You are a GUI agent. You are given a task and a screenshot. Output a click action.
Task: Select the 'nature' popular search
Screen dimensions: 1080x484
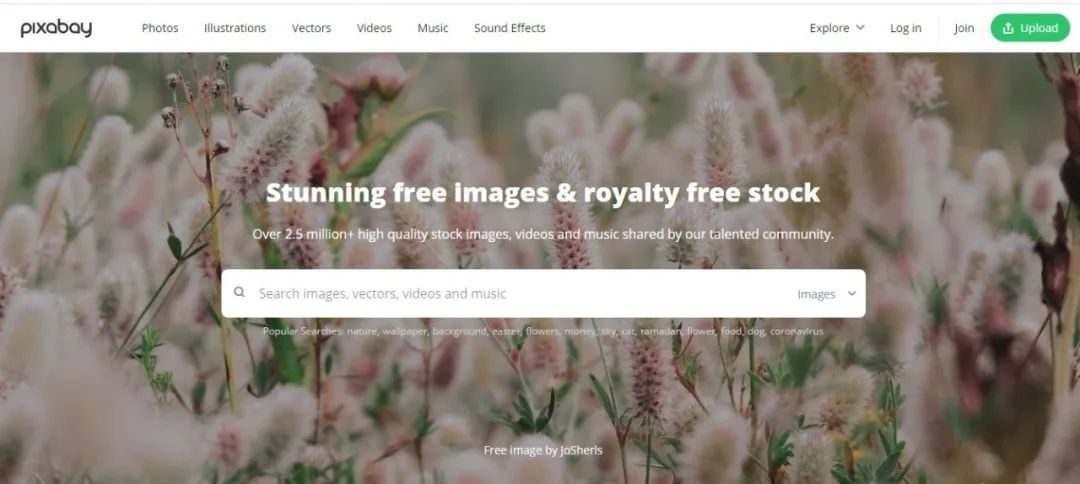click(x=362, y=332)
